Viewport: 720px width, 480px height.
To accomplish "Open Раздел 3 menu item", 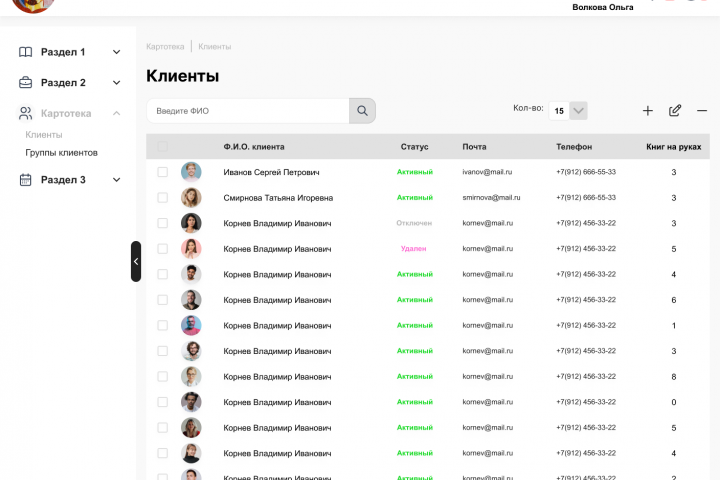I will click(x=63, y=180).
